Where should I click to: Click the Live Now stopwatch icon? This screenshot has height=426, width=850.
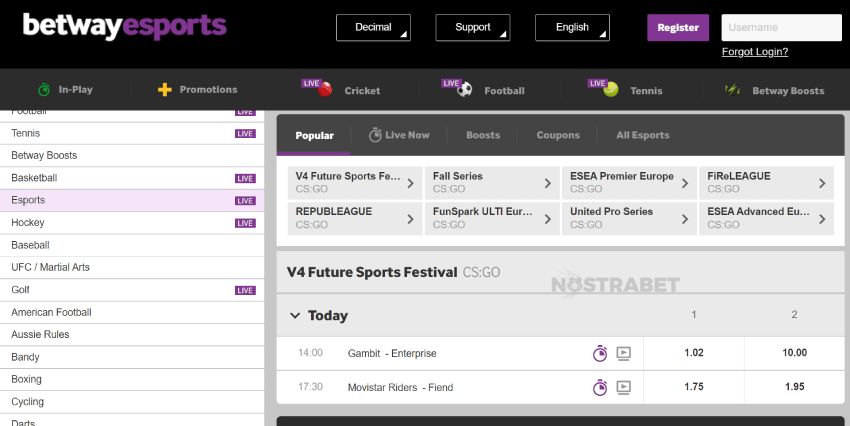[x=375, y=135]
